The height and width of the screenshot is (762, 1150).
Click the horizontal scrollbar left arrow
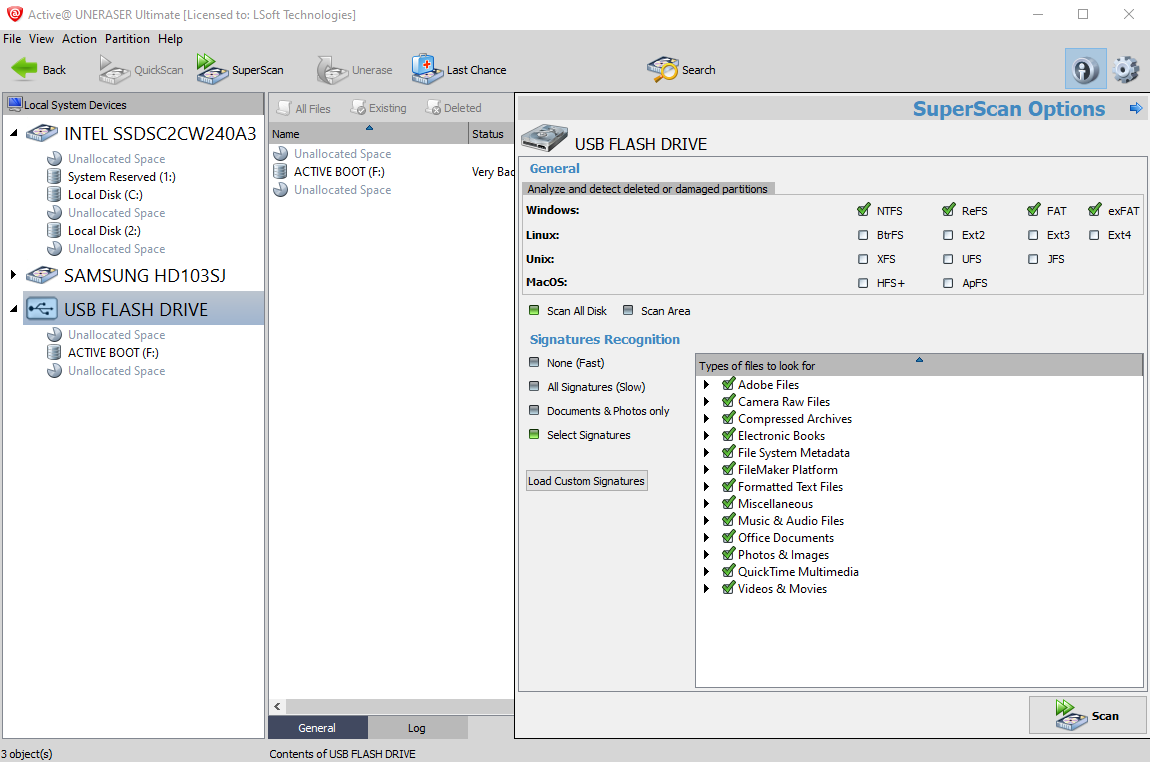coord(277,706)
